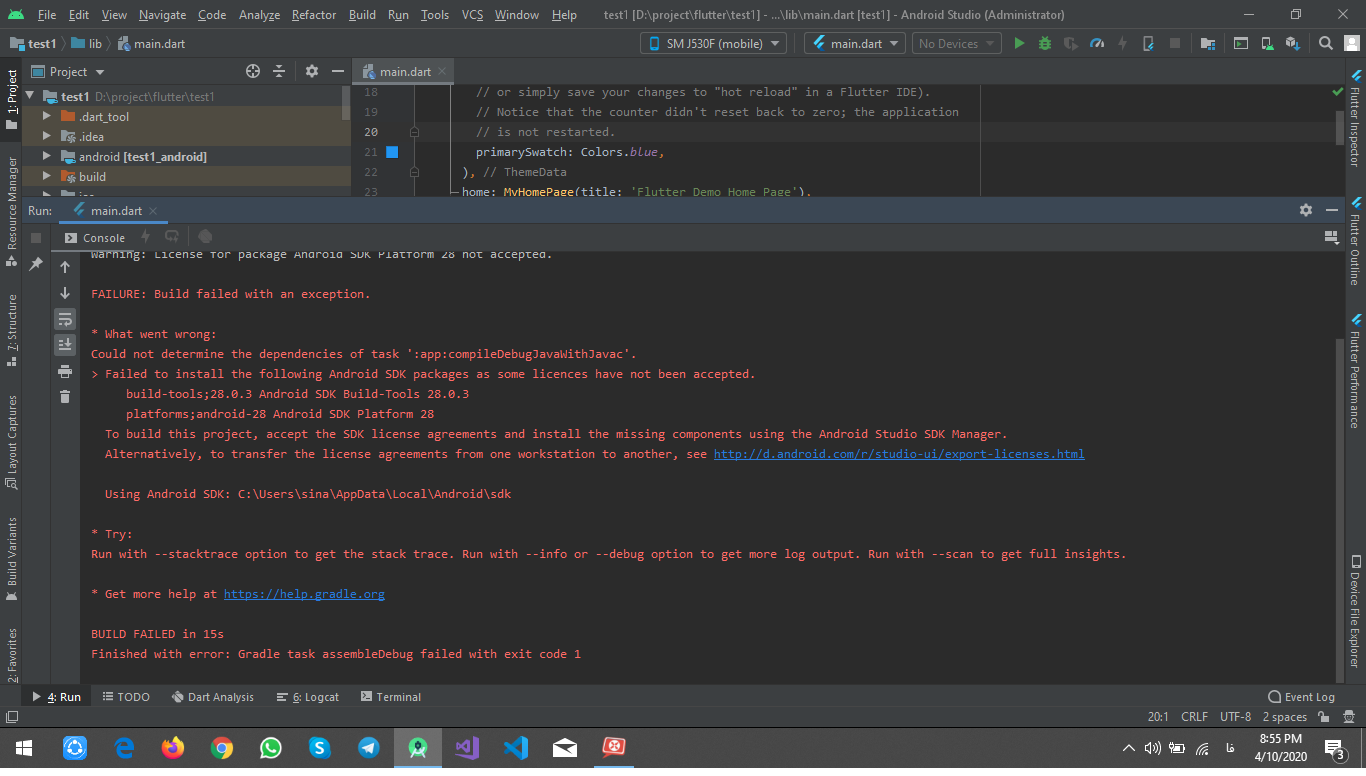Open the main.dart run configuration dropdown

point(854,43)
